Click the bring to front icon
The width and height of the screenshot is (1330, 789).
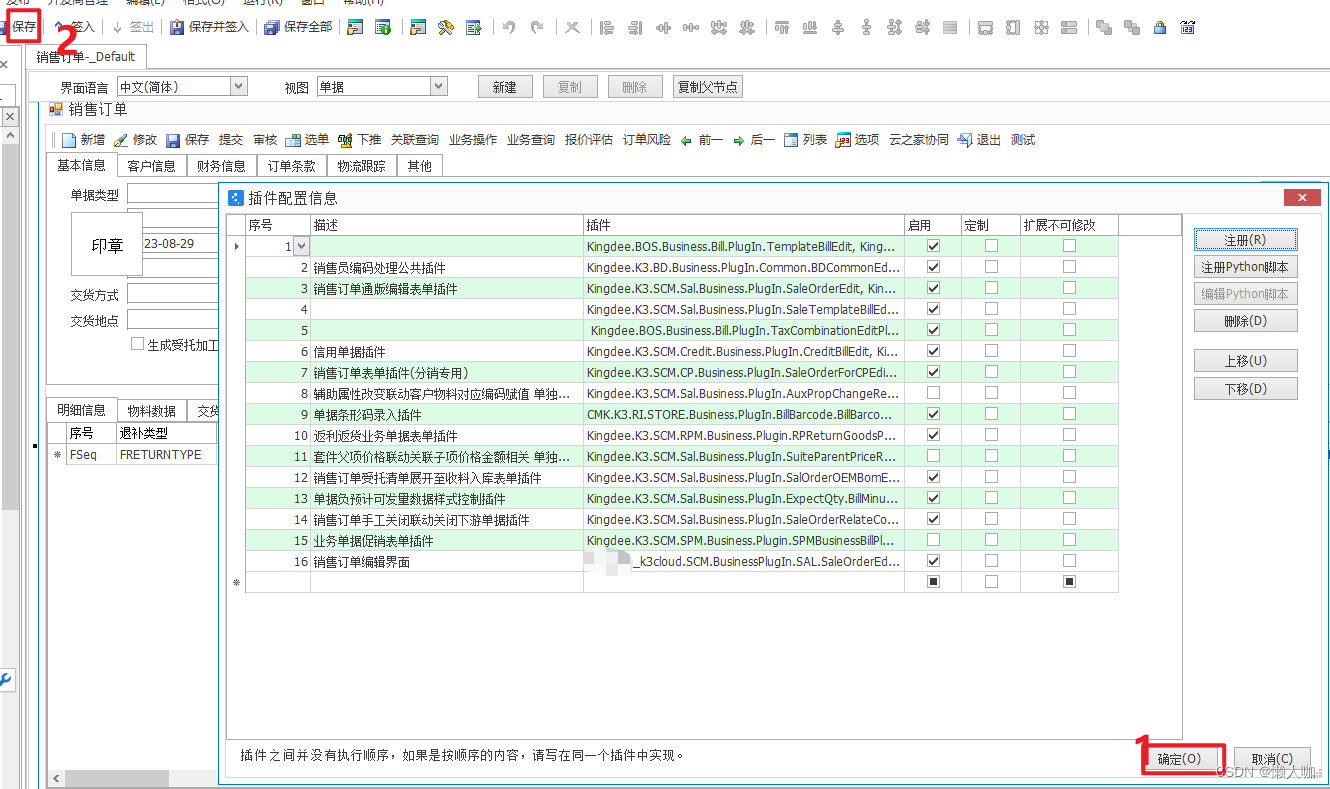1104,27
